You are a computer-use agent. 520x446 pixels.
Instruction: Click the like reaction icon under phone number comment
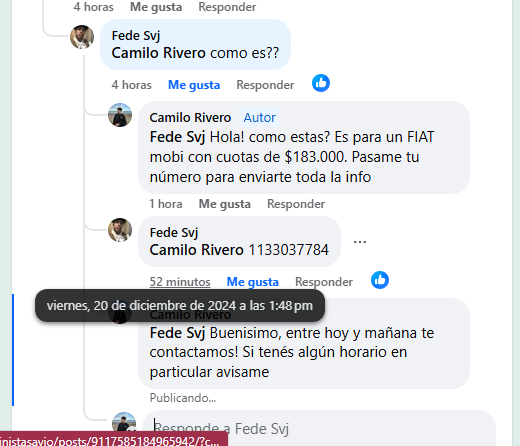click(x=380, y=280)
